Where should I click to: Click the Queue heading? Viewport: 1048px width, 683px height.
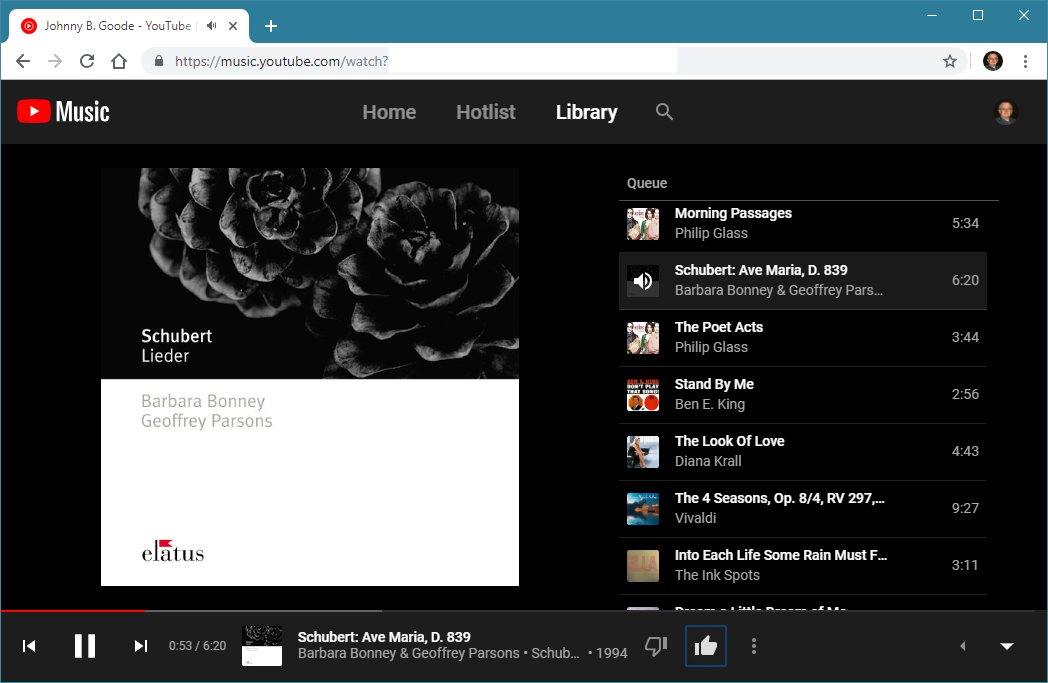coord(647,183)
